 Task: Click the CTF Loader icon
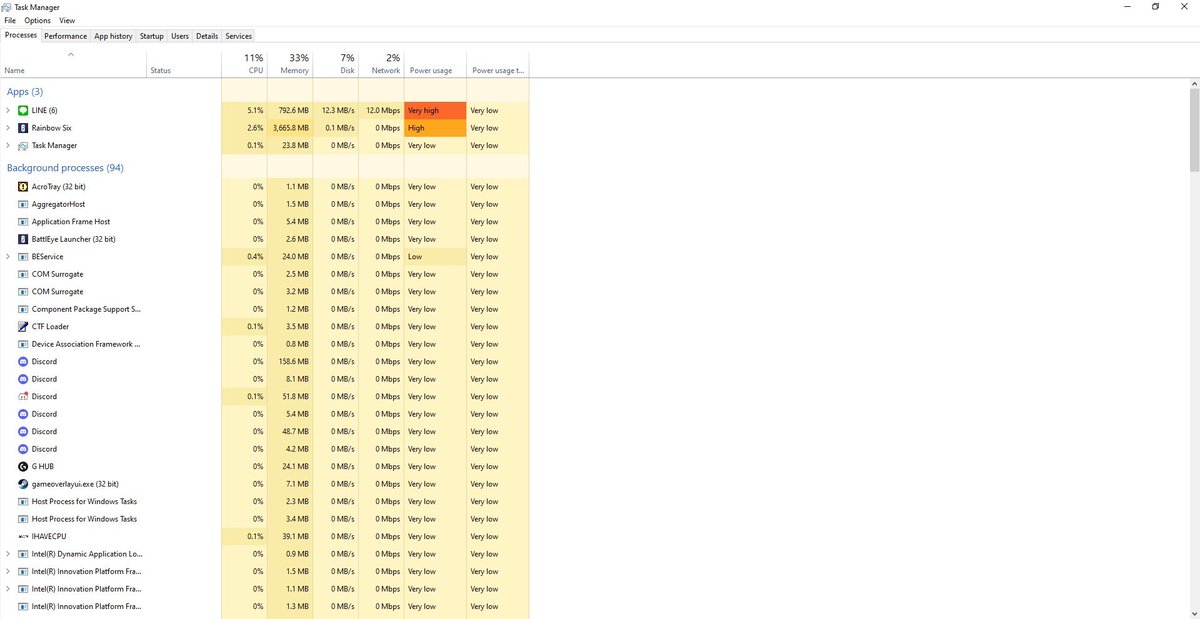pos(23,327)
